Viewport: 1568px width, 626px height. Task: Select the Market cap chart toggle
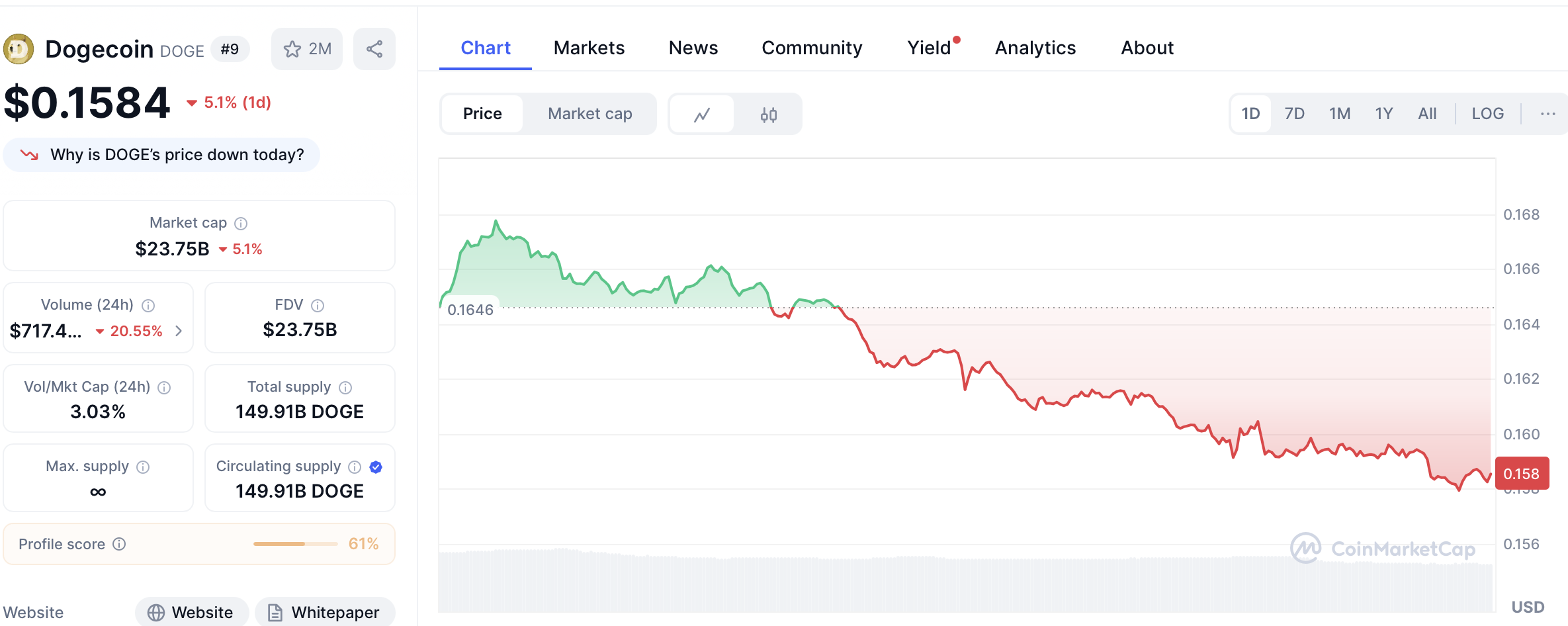(589, 114)
